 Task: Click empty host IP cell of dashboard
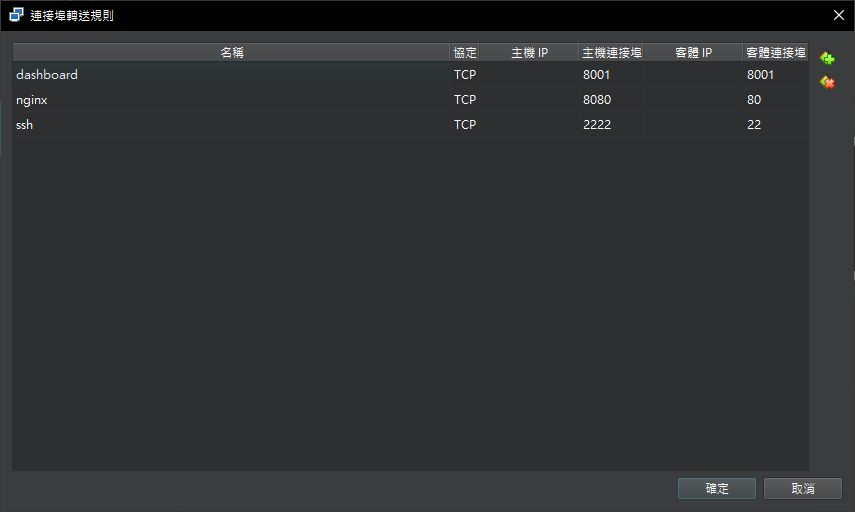[x=529, y=75]
